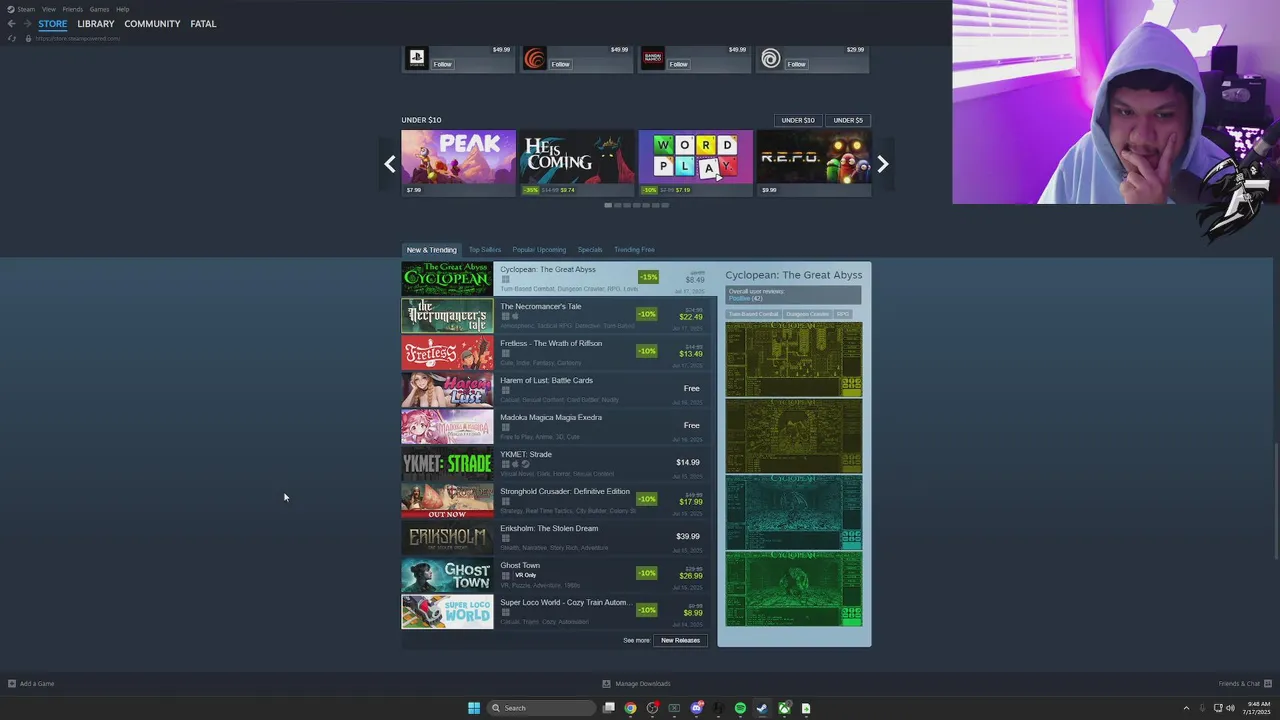The height and width of the screenshot is (720, 1280).
Task: Open Stronghold Crusader: Definitive Edition row
Action: tap(556, 500)
